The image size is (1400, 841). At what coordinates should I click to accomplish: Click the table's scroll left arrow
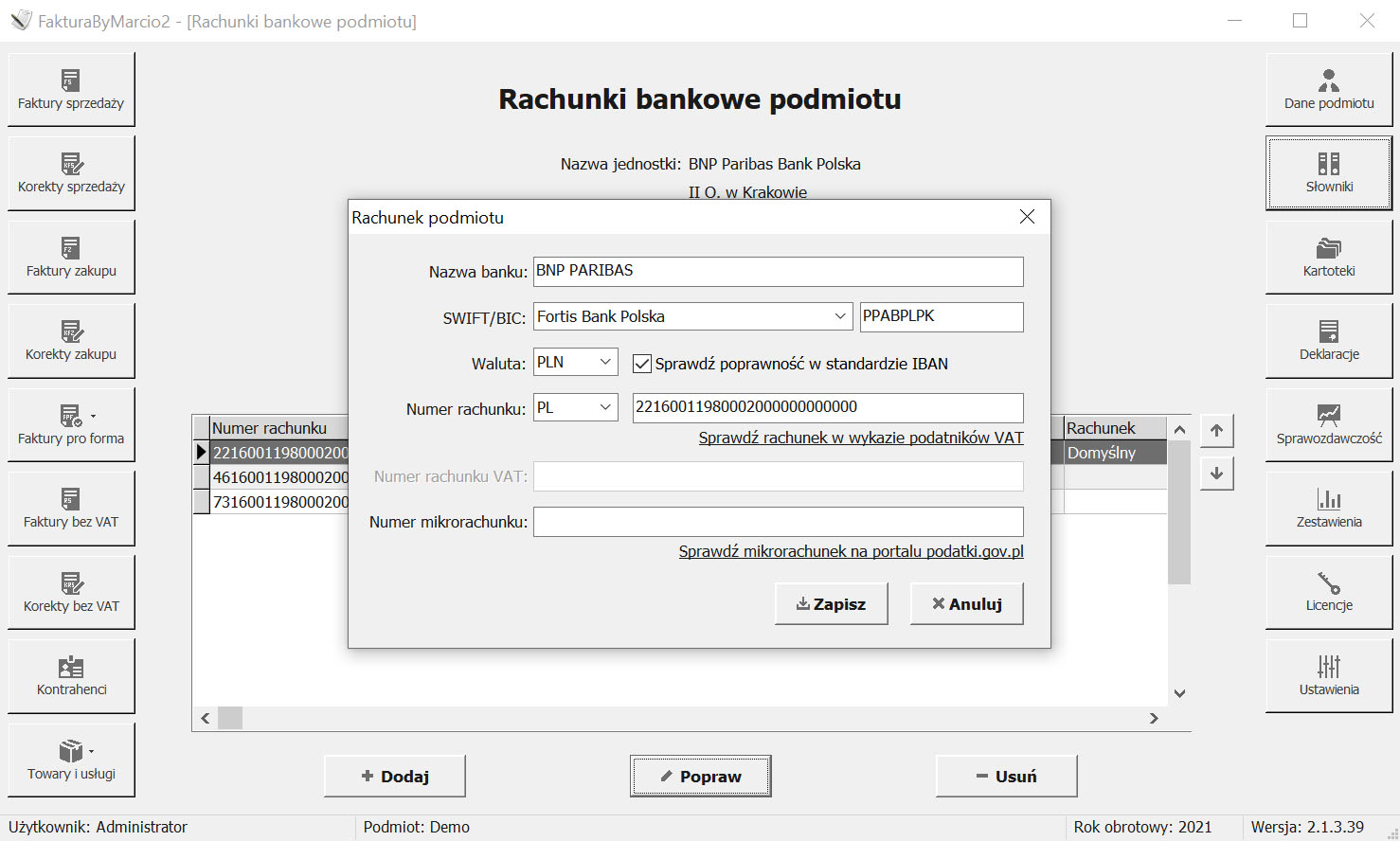coord(206,718)
